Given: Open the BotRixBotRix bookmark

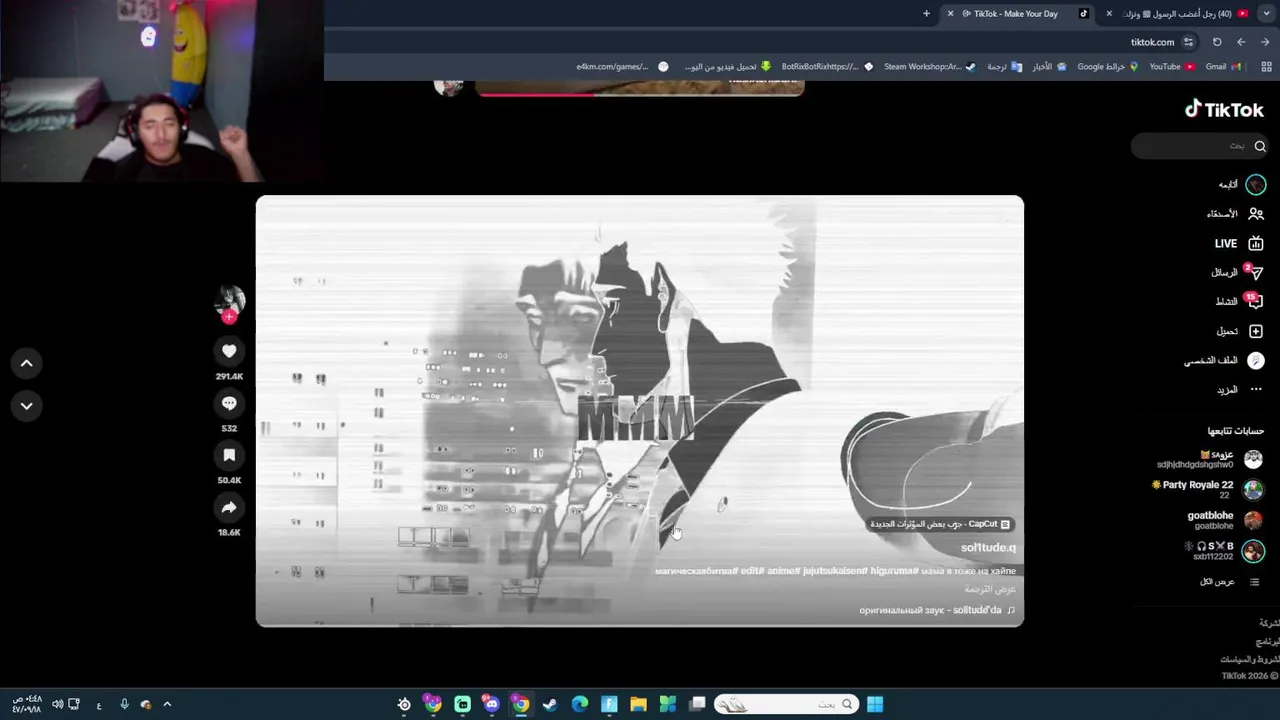Looking at the screenshot, I should tap(827, 67).
